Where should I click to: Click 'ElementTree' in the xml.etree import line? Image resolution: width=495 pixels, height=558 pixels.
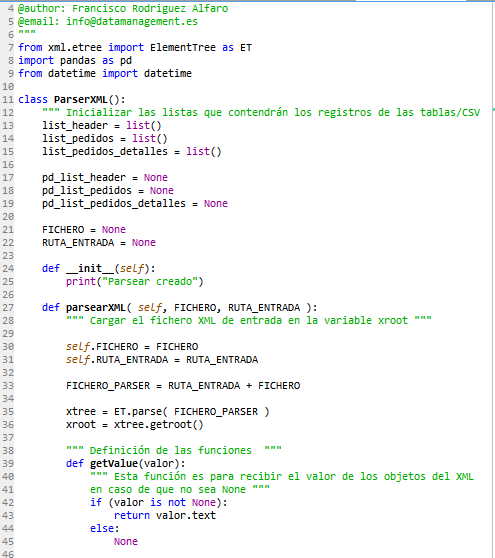tap(183, 48)
